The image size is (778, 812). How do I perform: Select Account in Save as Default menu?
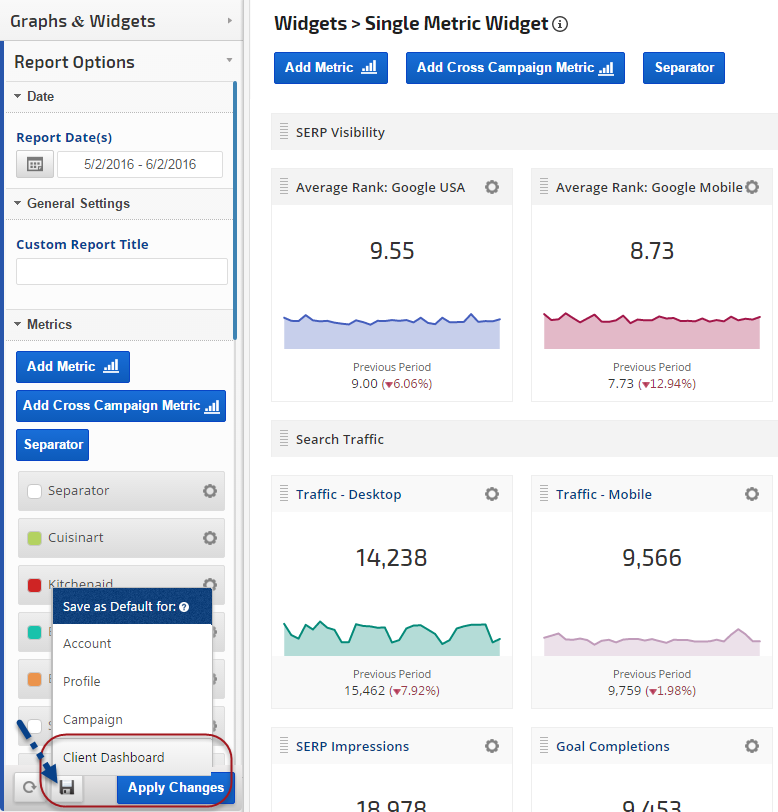(88, 644)
